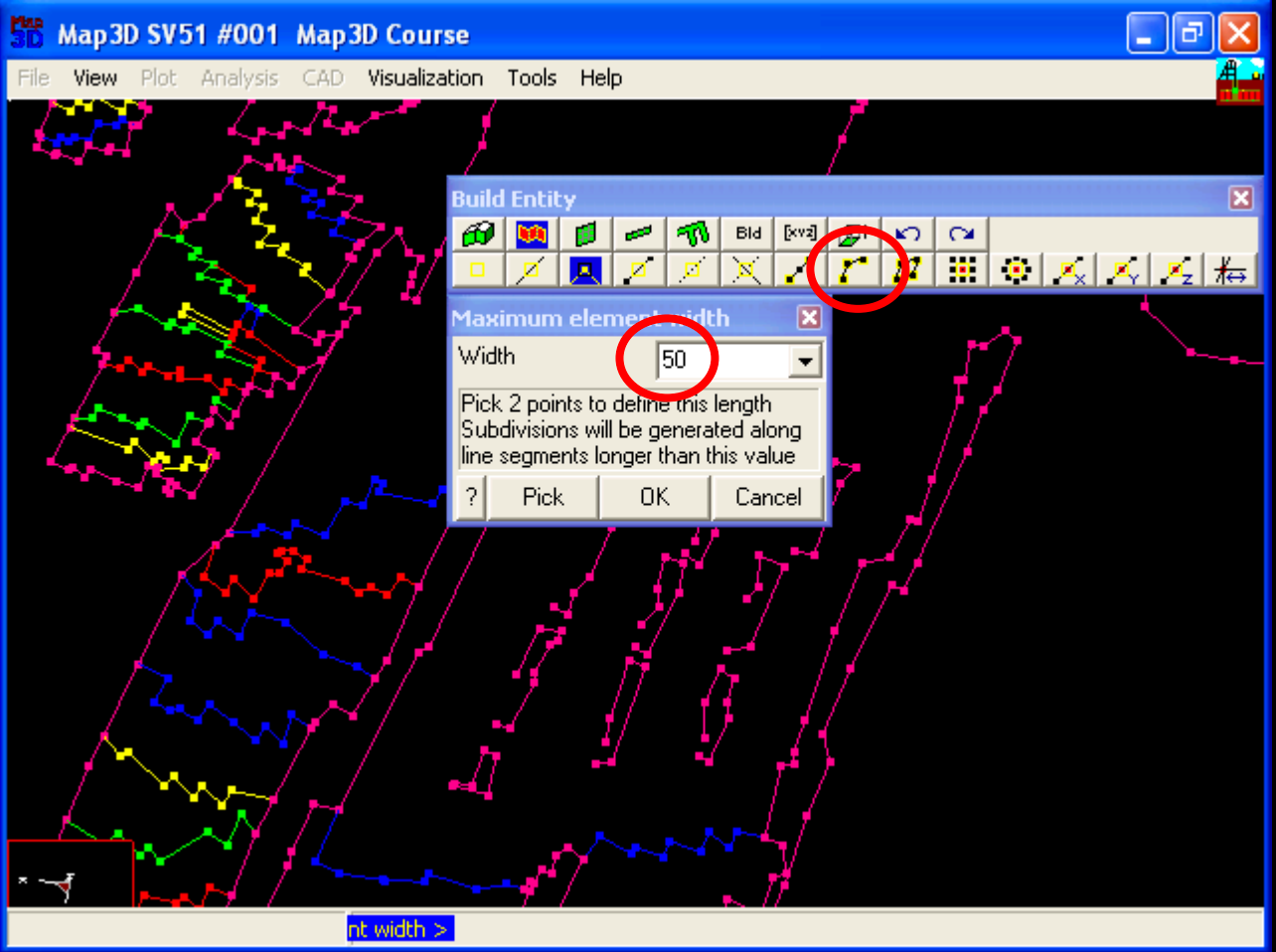Open the CAD menu
Screen dimensions: 1276x952
click(x=323, y=78)
